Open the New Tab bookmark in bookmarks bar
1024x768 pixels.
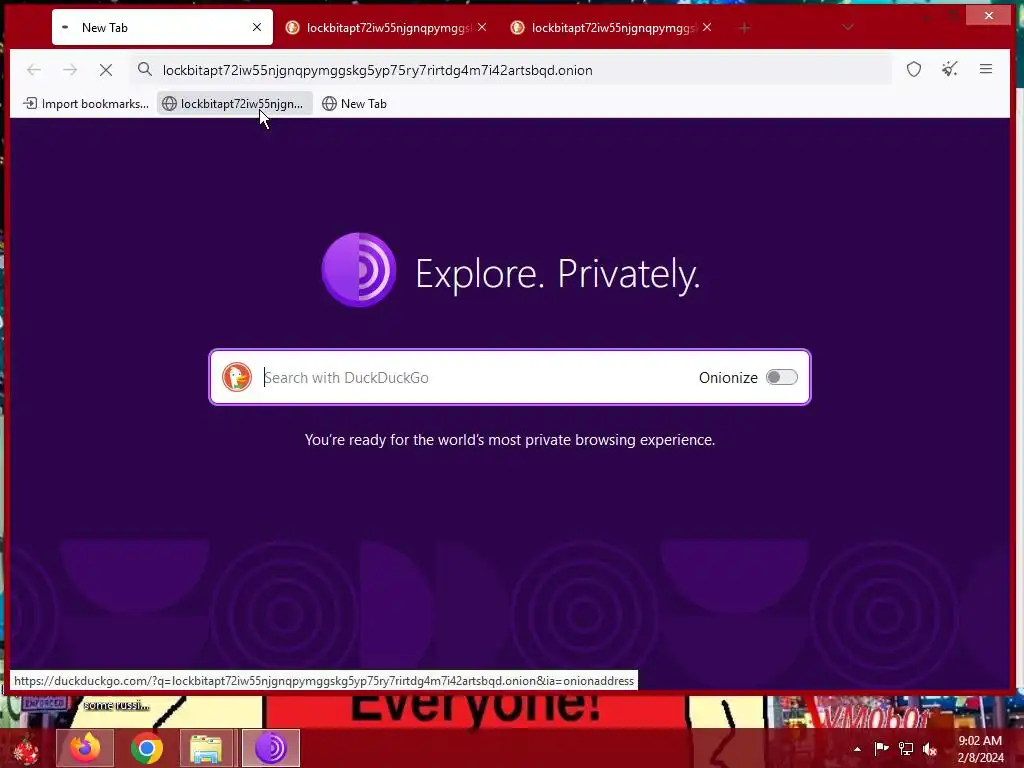[355, 104]
